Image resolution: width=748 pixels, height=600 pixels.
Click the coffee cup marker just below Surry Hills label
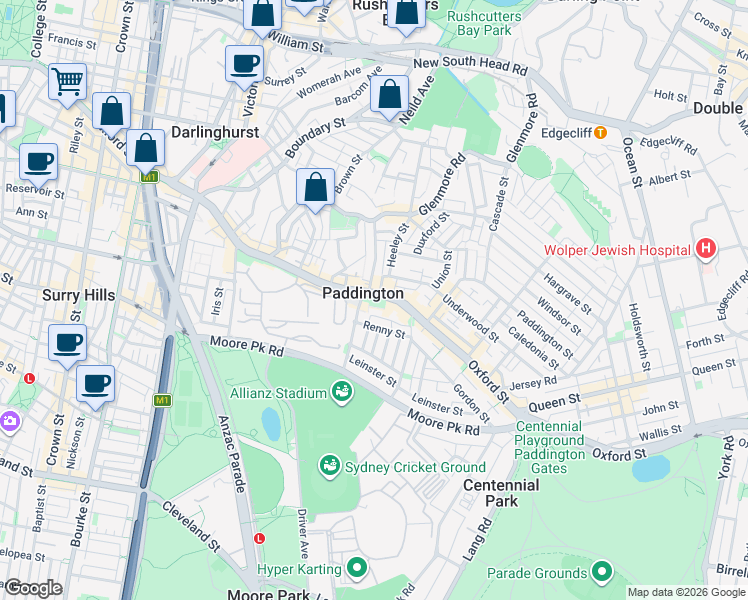tap(67, 344)
